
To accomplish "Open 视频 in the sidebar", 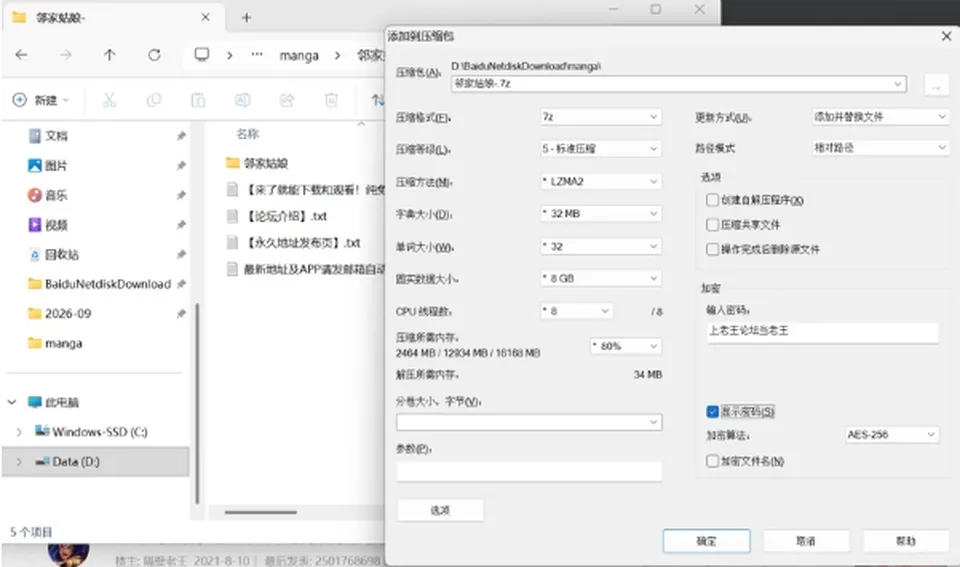I will [56, 225].
